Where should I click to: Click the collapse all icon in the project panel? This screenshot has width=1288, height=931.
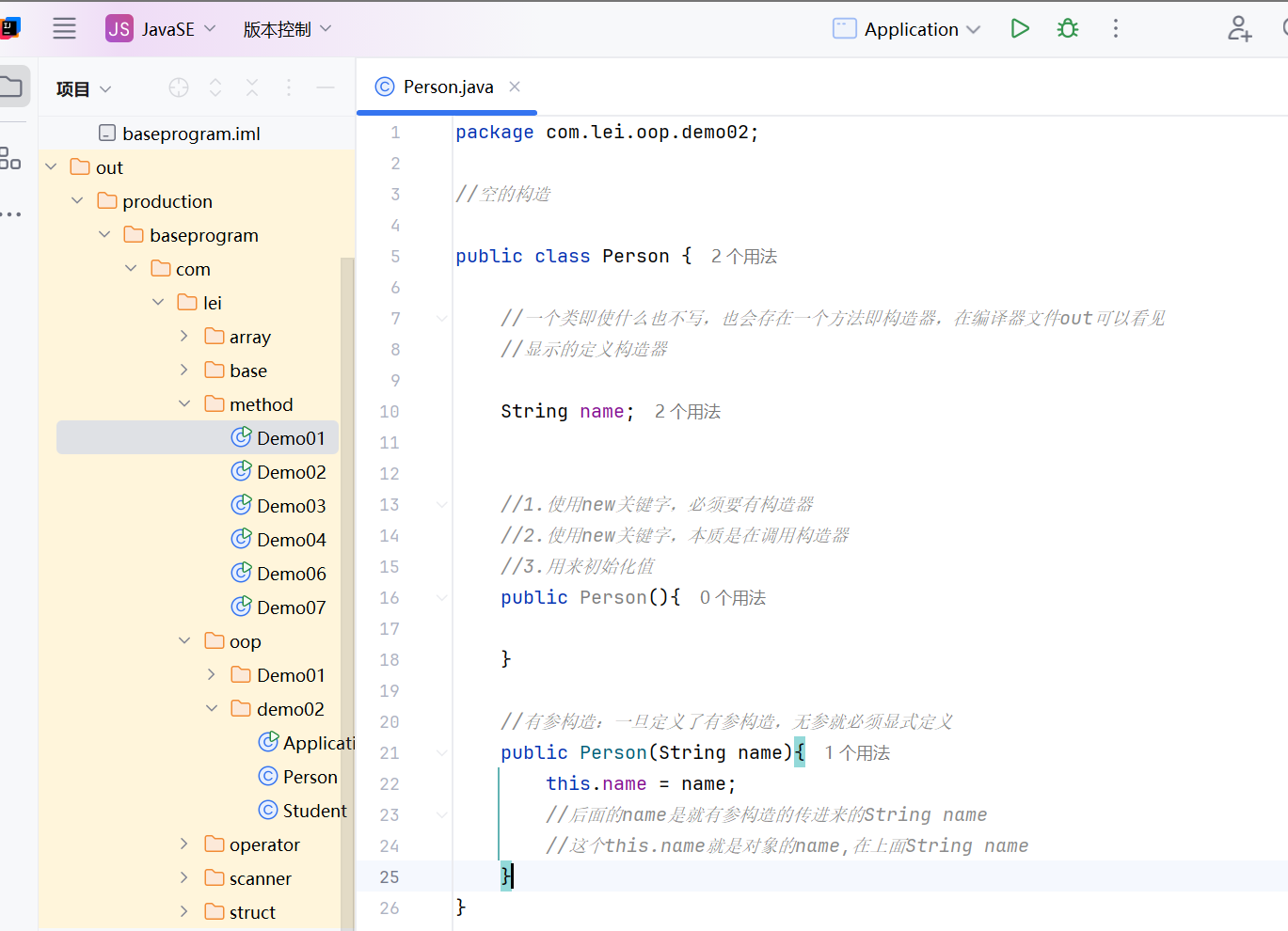click(x=252, y=88)
